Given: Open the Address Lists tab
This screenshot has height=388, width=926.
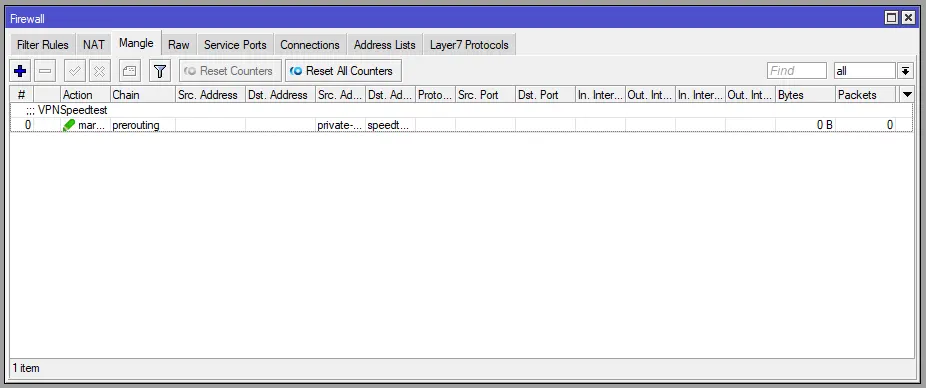Looking at the screenshot, I should [384, 45].
